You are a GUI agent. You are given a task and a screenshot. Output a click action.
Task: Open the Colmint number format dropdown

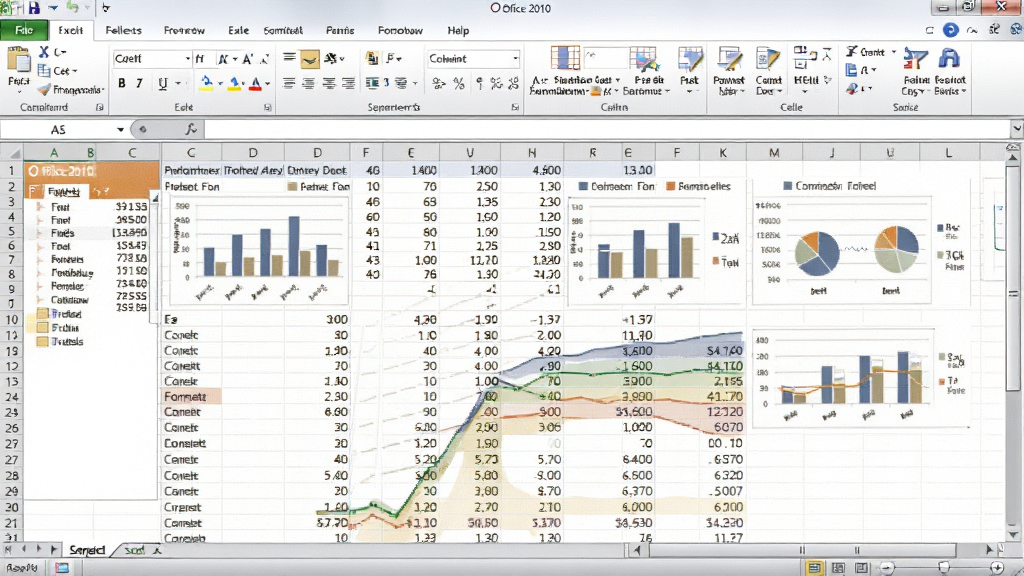coord(515,59)
